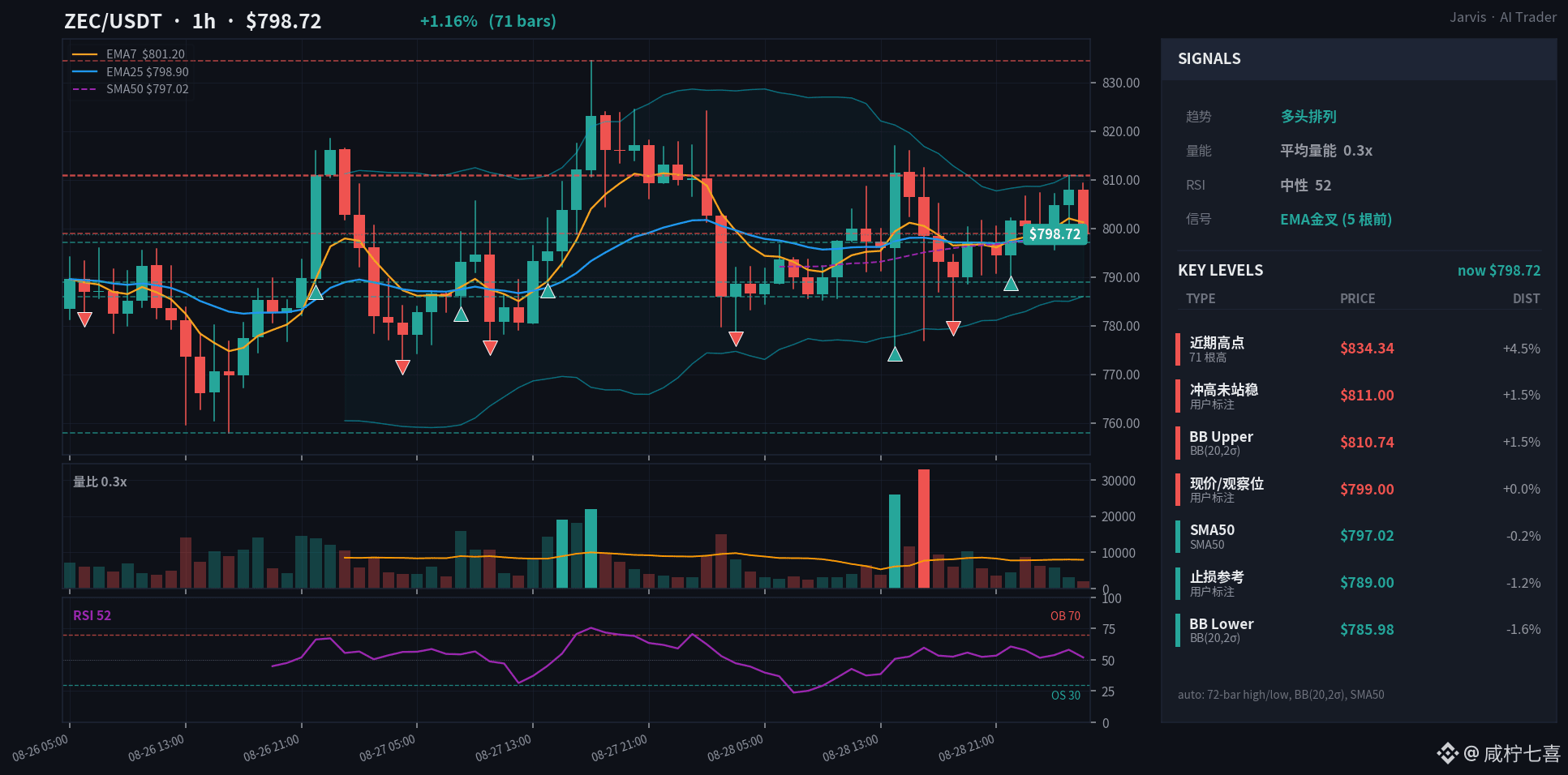Click the KEY LEVELS heading
Image resolution: width=1568 pixels, height=775 pixels.
(x=1220, y=271)
